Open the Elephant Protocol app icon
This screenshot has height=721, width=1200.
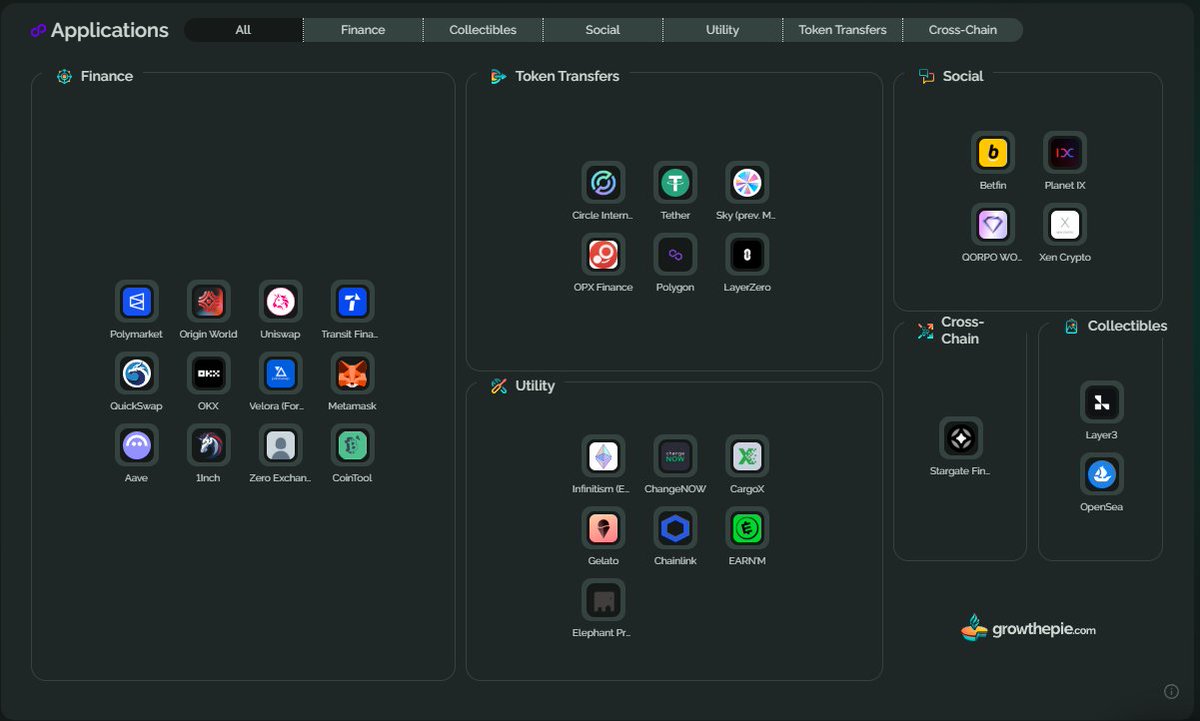tap(604, 600)
